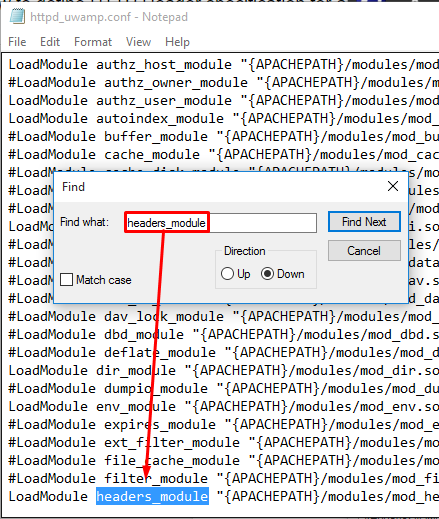Click the Find Next button
The height and width of the screenshot is (519, 439).
[364, 222]
